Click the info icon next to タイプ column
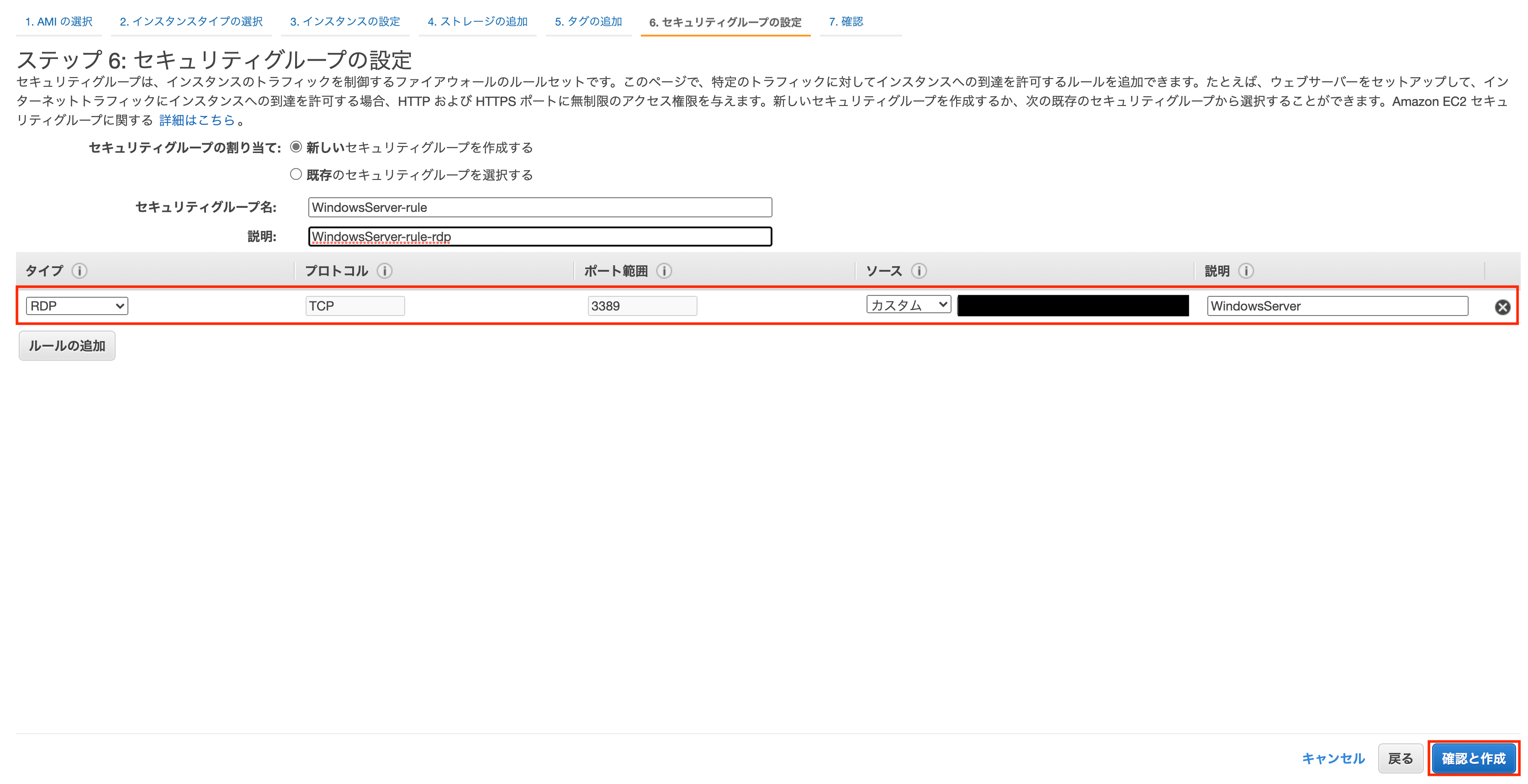Viewport: 1528px width, 784px height. point(81,271)
